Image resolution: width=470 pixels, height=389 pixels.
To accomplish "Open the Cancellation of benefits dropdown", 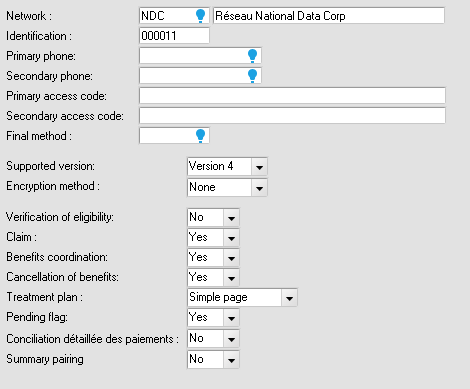I will coord(231,278).
